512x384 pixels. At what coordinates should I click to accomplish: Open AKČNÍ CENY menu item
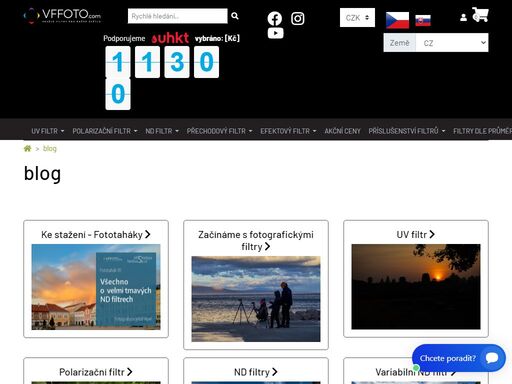point(343,131)
